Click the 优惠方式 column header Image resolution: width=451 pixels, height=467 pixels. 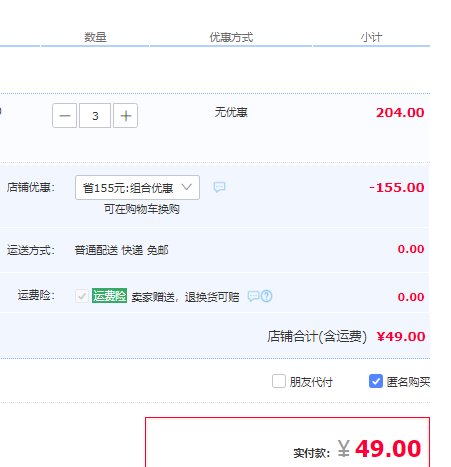231,37
